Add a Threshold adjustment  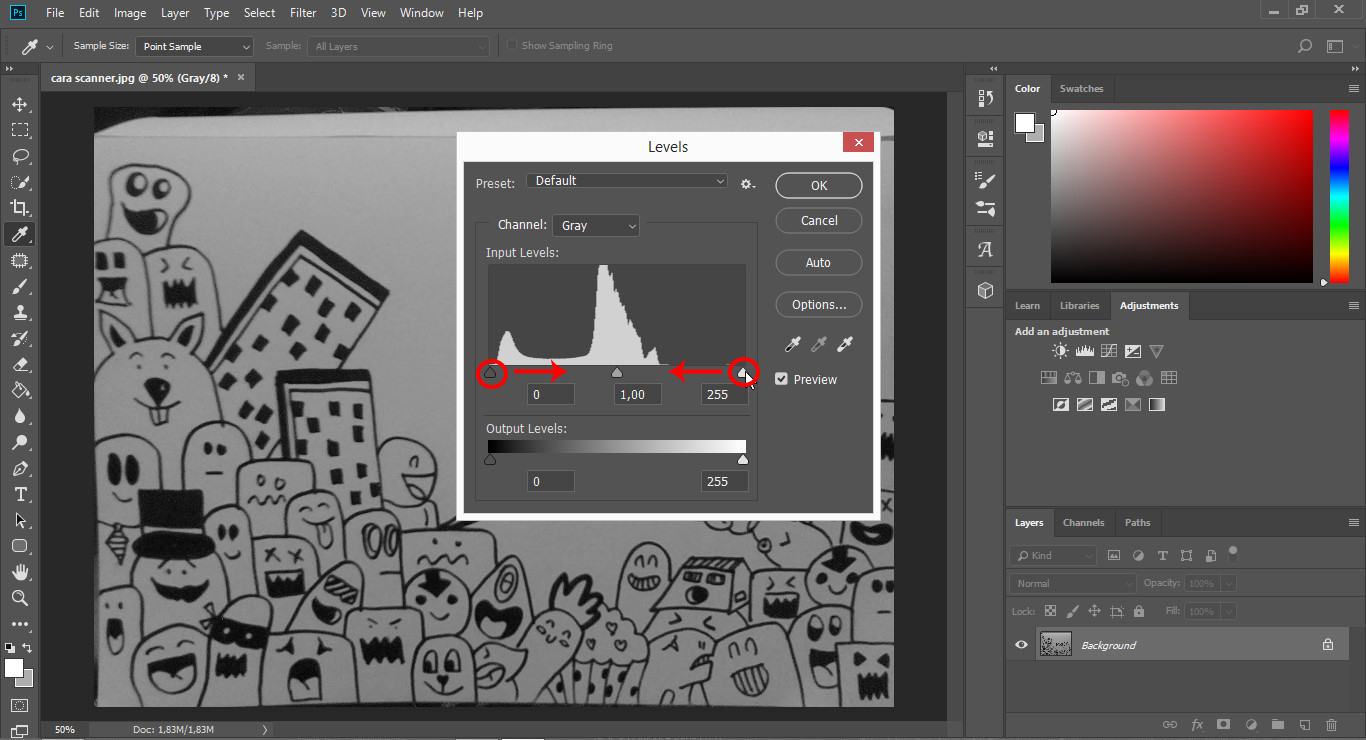(x=1108, y=405)
